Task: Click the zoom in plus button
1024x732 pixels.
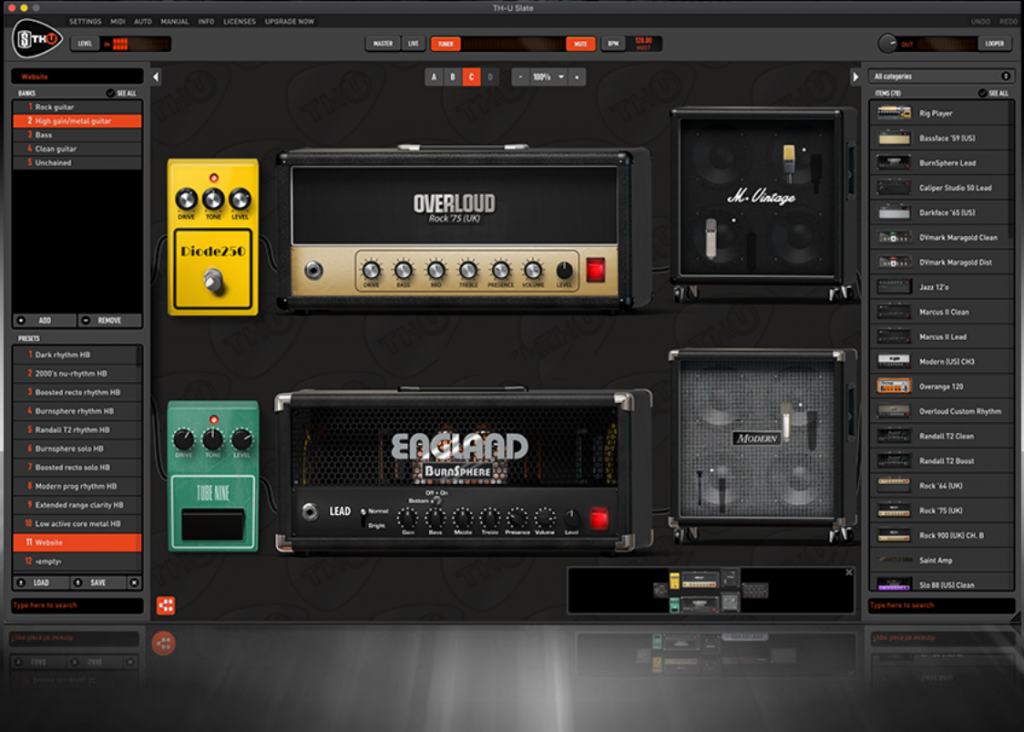Action: pyautogui.click(x=577, y=77)
